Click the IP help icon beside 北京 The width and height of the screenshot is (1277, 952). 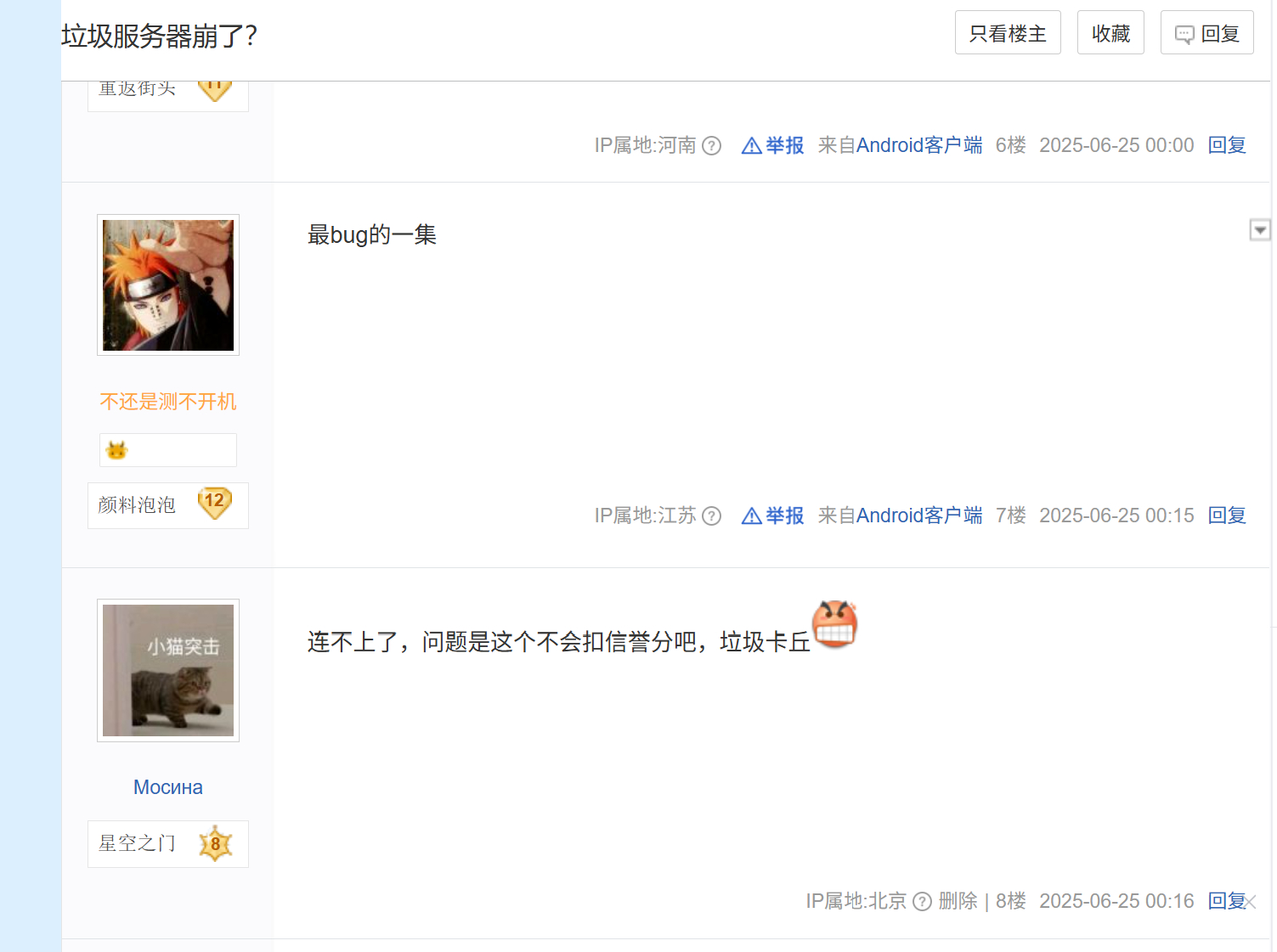click(x=923, y=902)
